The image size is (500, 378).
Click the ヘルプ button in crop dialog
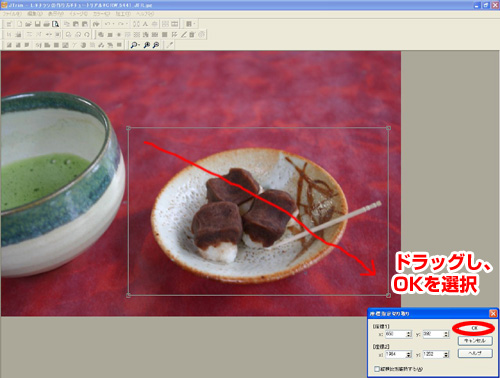(475, 353)
